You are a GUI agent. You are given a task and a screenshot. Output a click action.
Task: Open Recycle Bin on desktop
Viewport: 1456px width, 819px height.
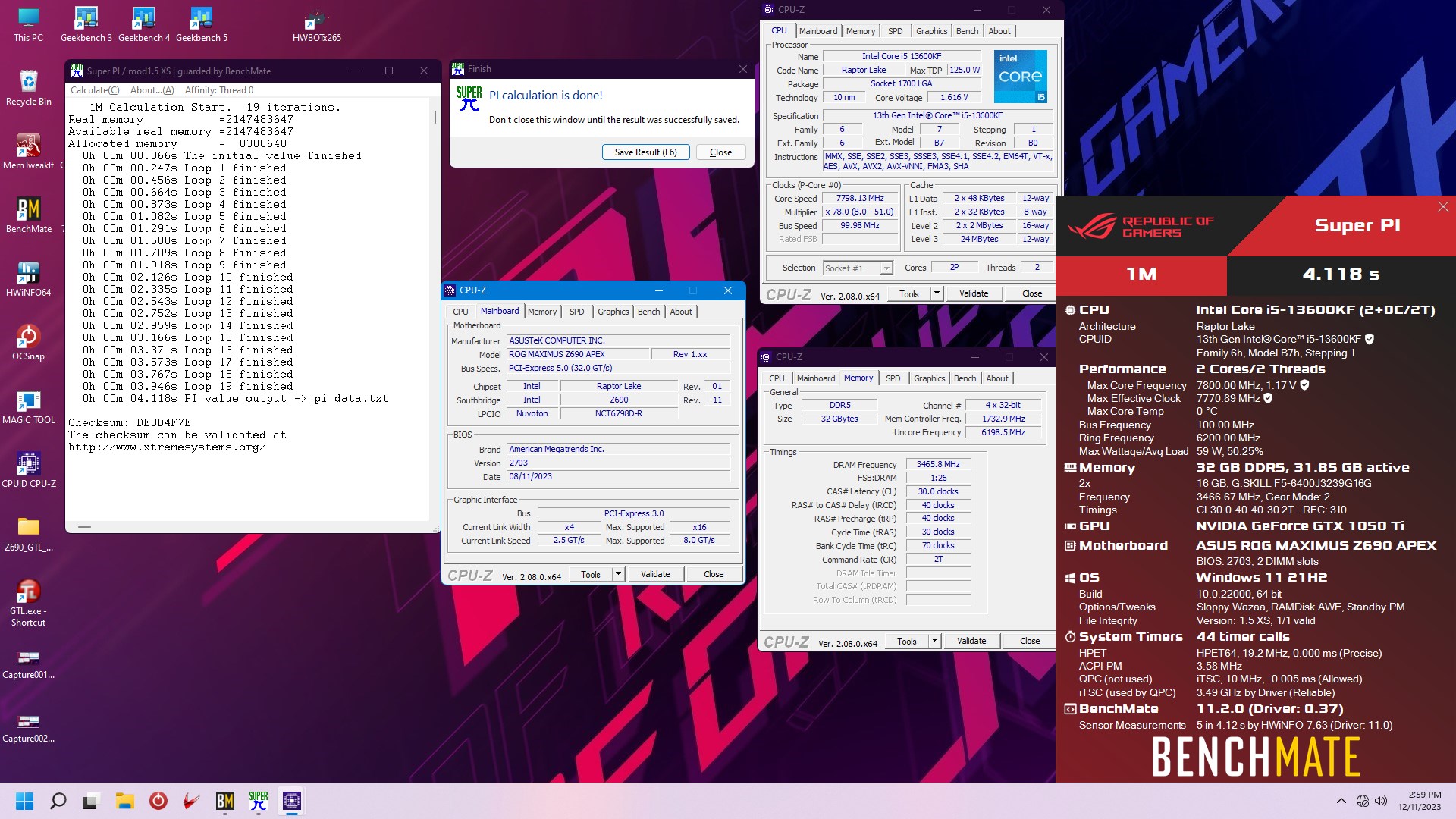pyautogui.click(x=28, y=88)
